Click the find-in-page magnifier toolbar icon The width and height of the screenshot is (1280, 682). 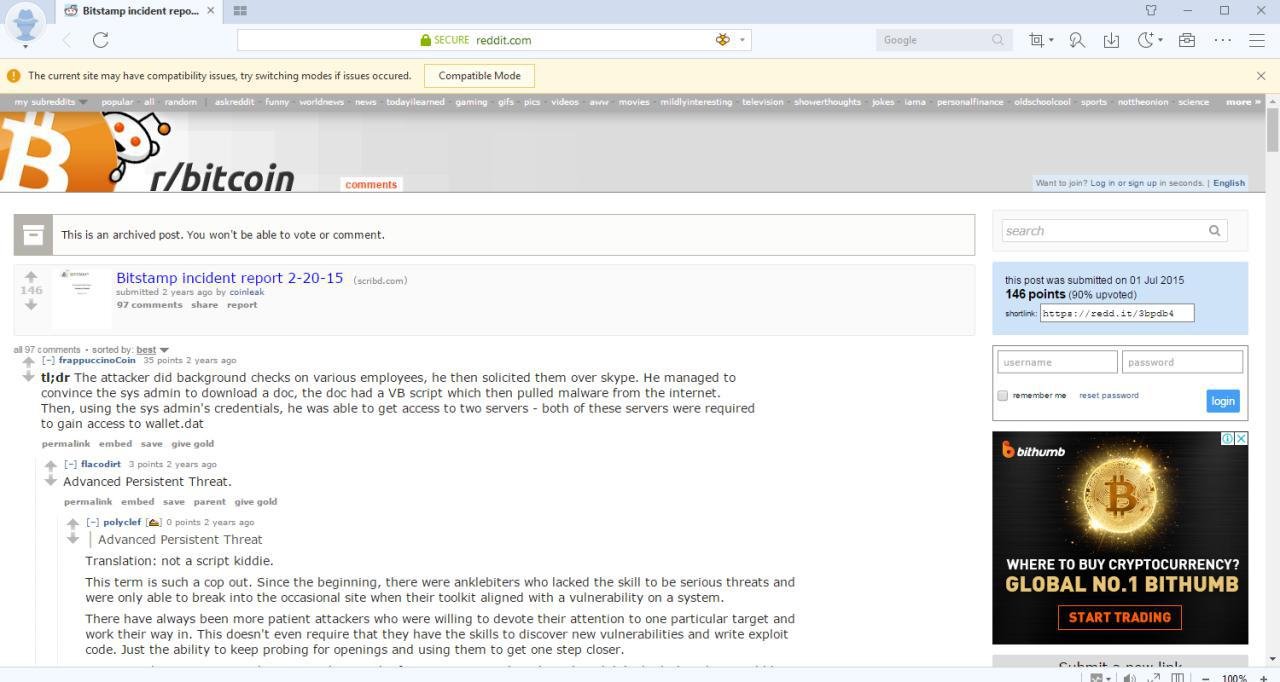coord(1077,40)
